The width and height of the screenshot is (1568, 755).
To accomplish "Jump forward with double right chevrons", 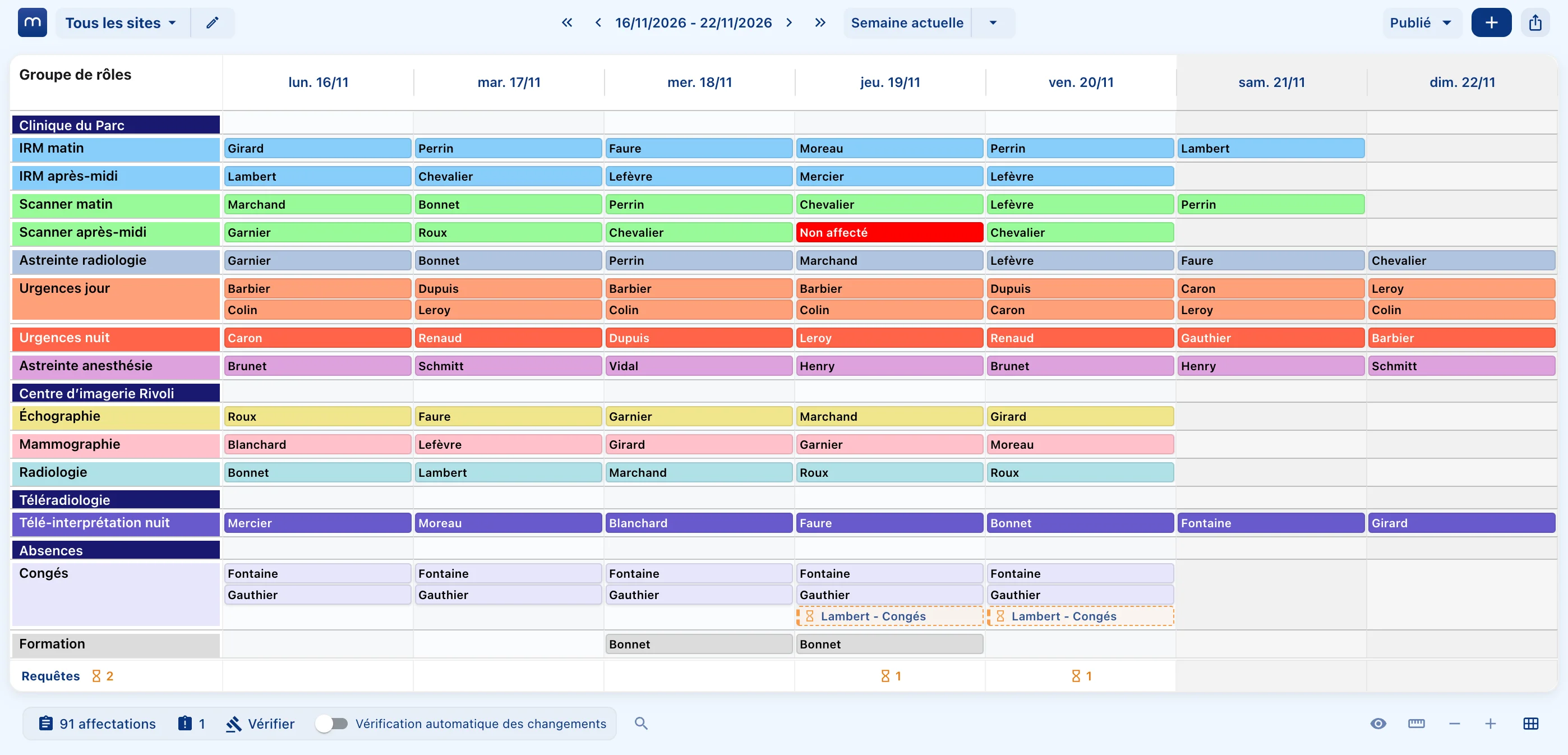I will [x=820, y=23].
